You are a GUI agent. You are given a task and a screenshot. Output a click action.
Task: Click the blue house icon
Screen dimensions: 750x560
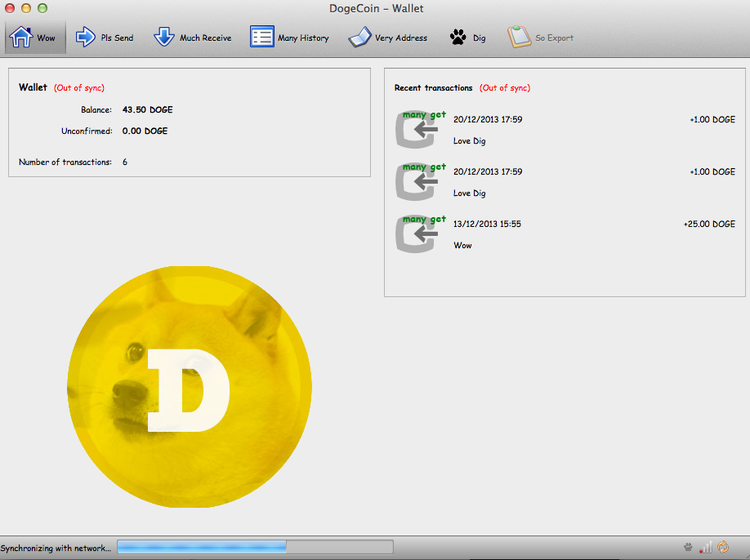[x=21, y=37]
